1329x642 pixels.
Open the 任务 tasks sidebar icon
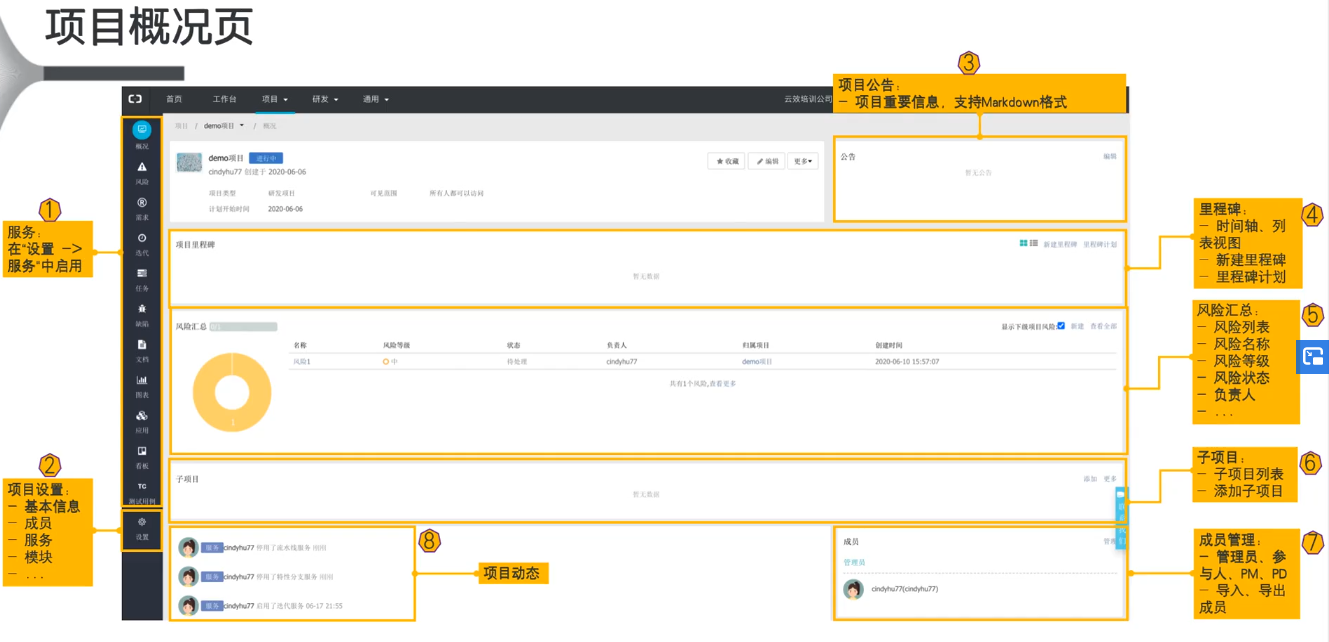(142, 273)
